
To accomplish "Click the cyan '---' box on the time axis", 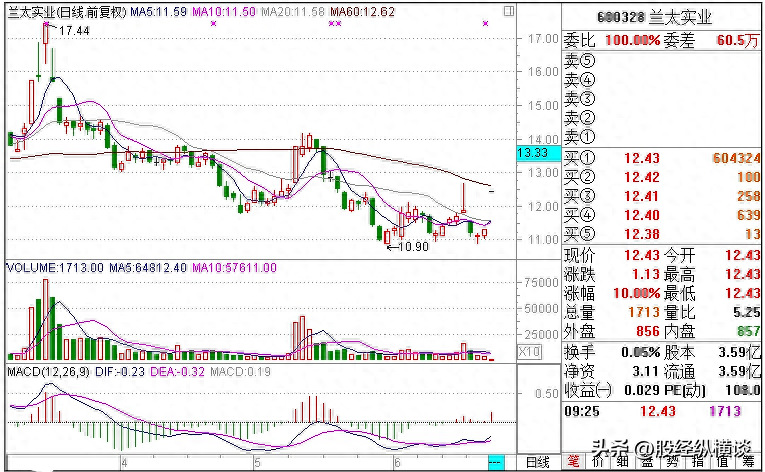I will pyautogui.click(x=495, y=462).
